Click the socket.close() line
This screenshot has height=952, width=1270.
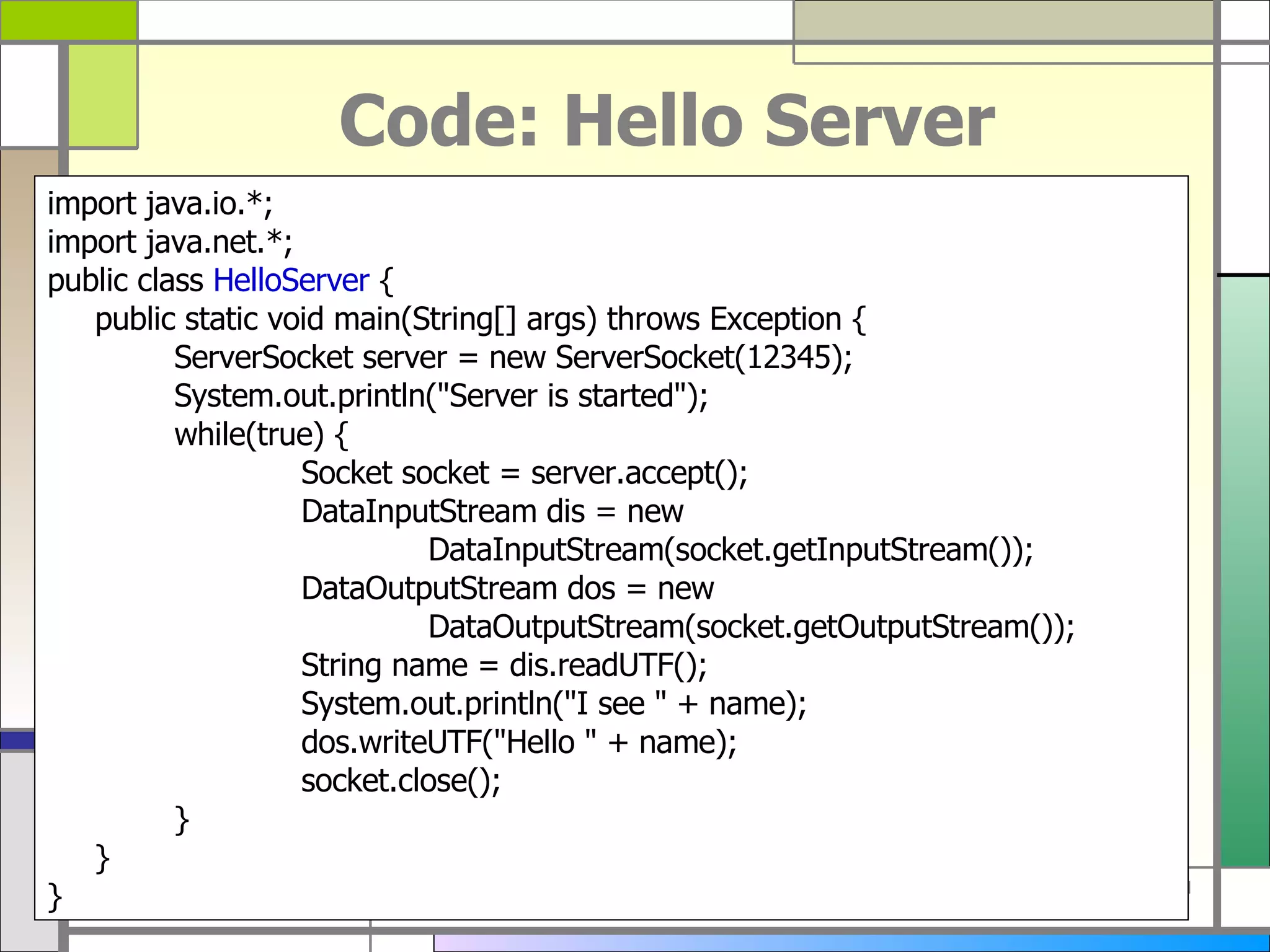click(401, 781)
